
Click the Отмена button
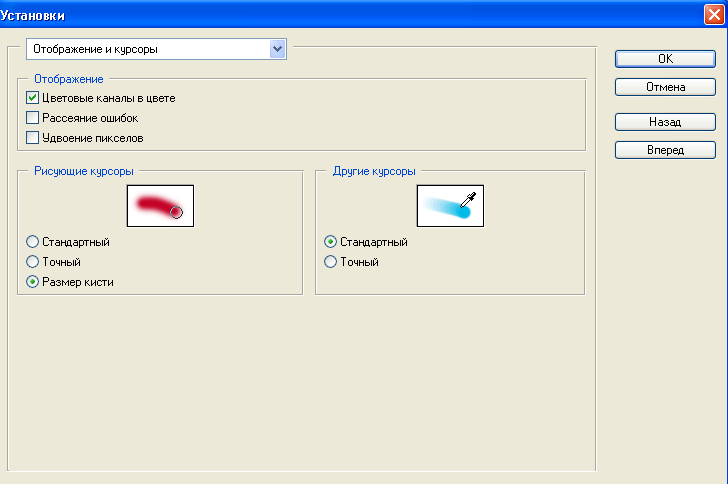pyautogui.click(x=665, y=87)
